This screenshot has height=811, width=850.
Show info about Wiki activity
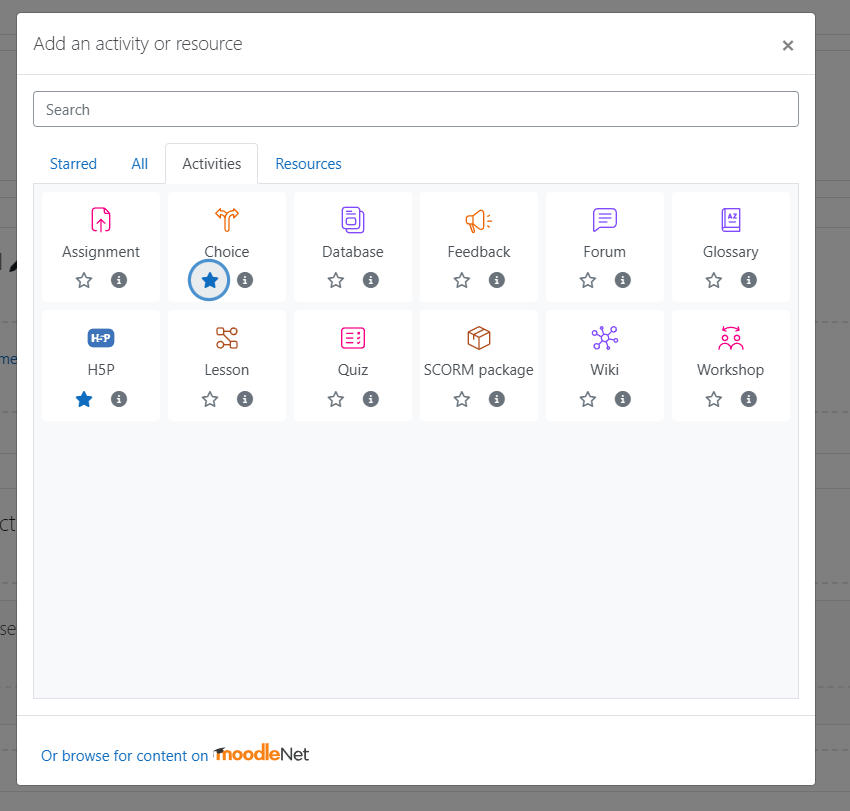click(x=622, y=399)
